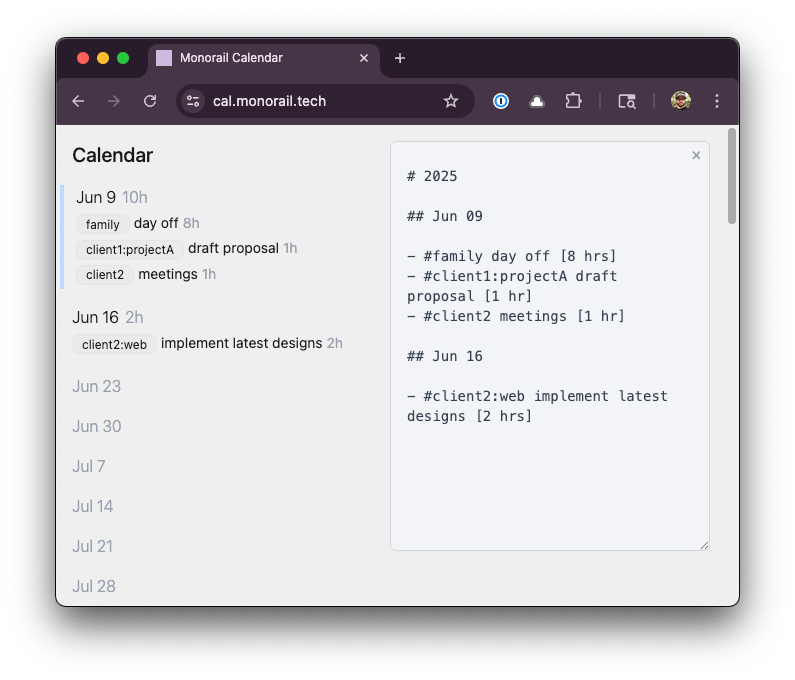Bookmark this page with the star icon
This screenshot has width=795, height=680.
[451, 101]
